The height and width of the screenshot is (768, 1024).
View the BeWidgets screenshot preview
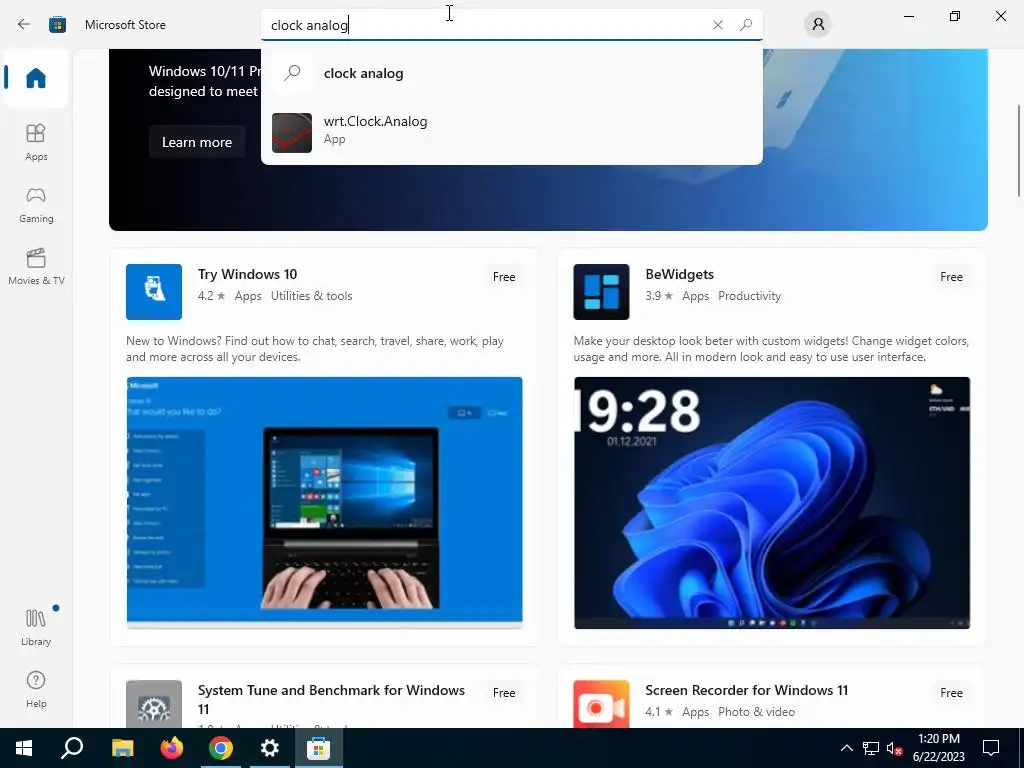pos(772,502)
